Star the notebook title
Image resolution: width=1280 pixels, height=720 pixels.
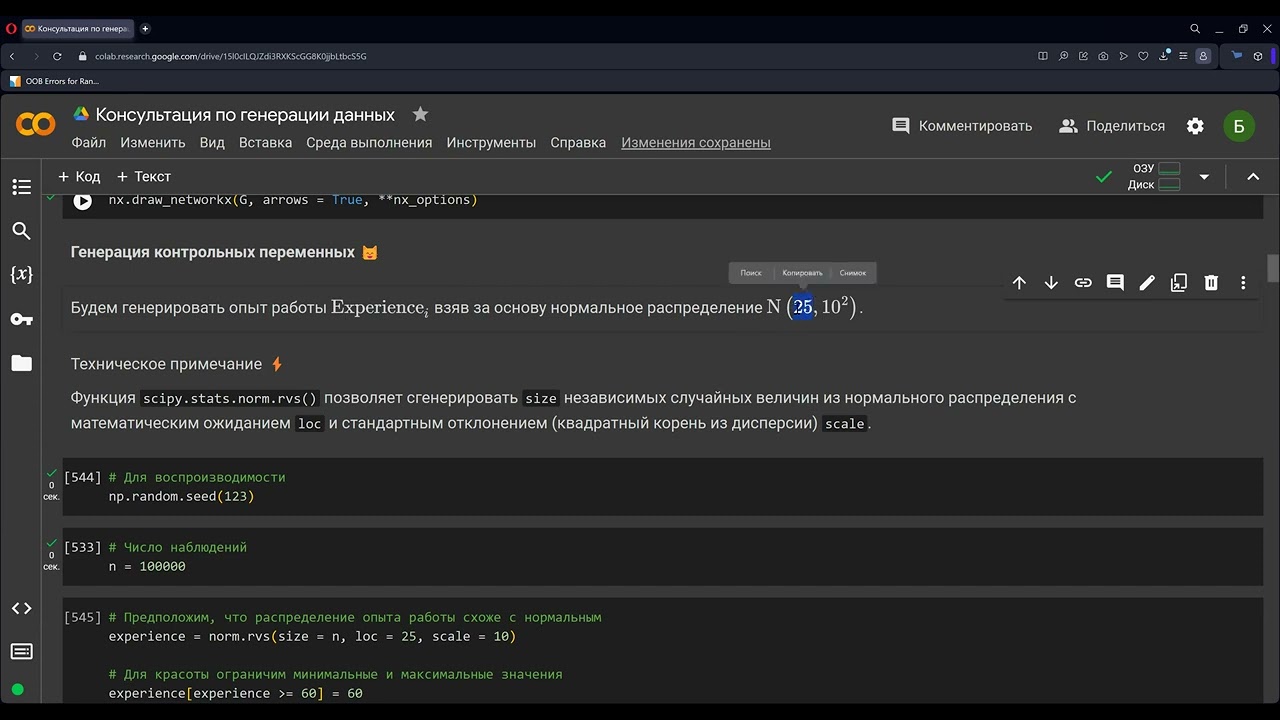tap(420, 114)
